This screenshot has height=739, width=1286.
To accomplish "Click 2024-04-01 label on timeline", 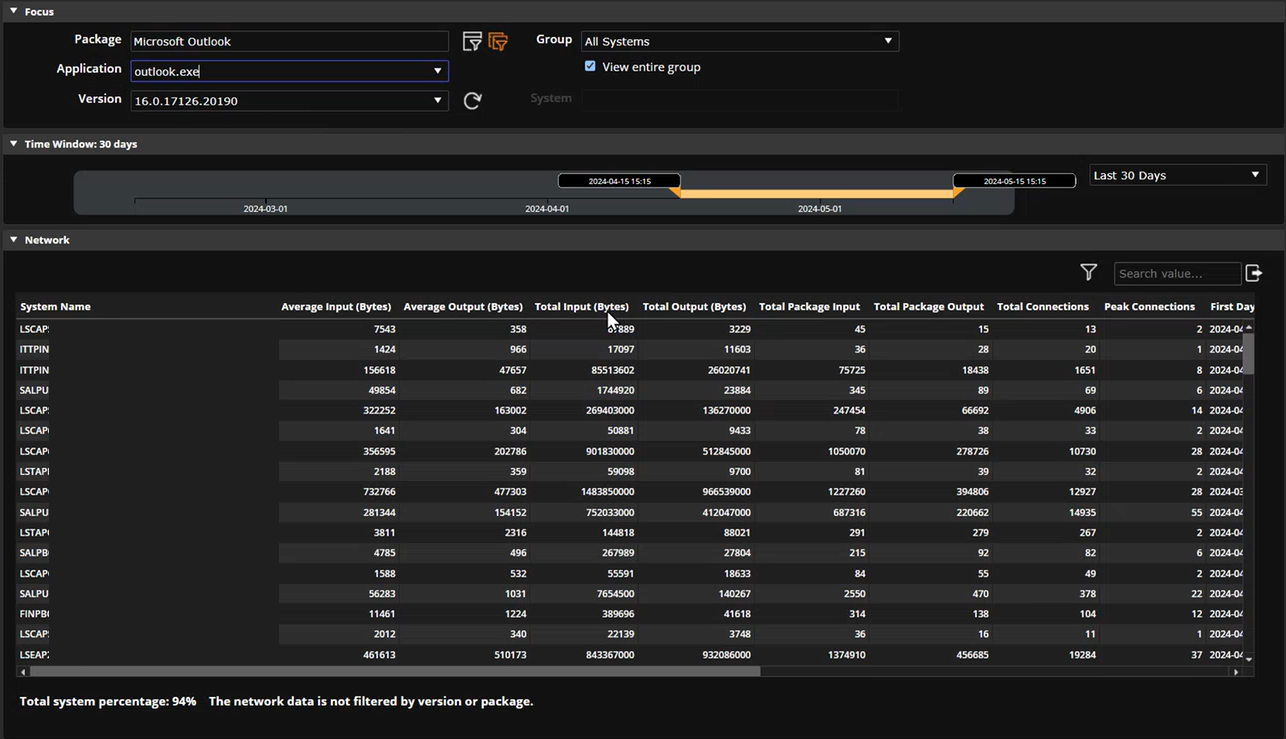I will pyautogui.click(x=547, y=209).
